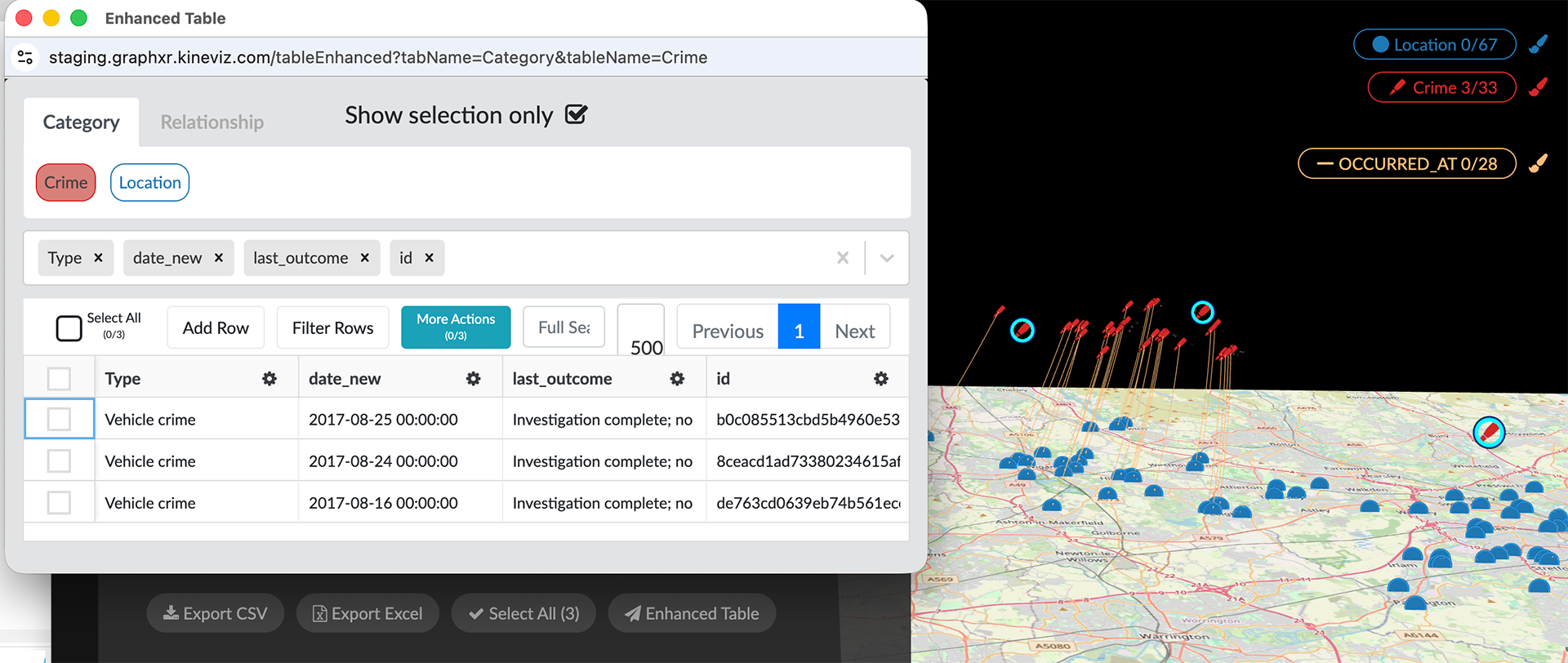Clear all selected column tags

(843, 258)
